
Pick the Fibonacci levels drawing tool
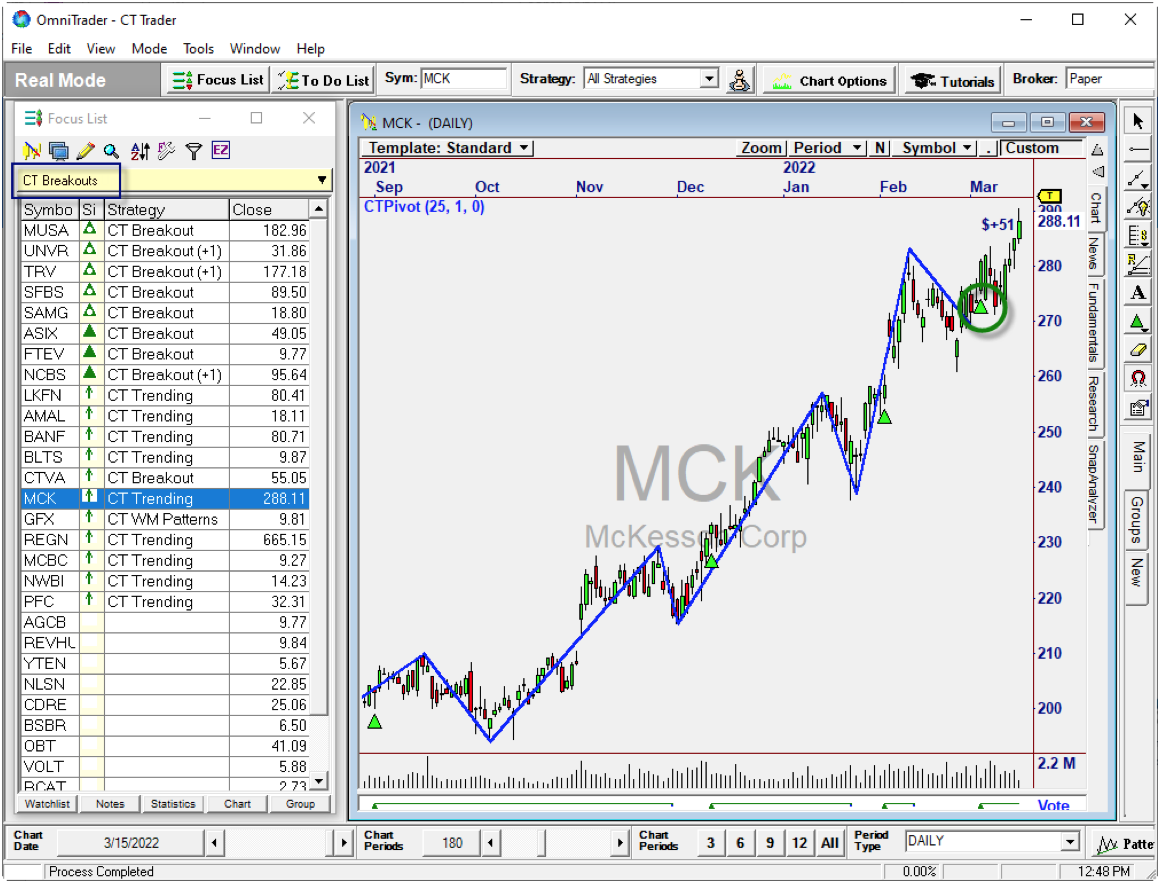(1138, 236)
